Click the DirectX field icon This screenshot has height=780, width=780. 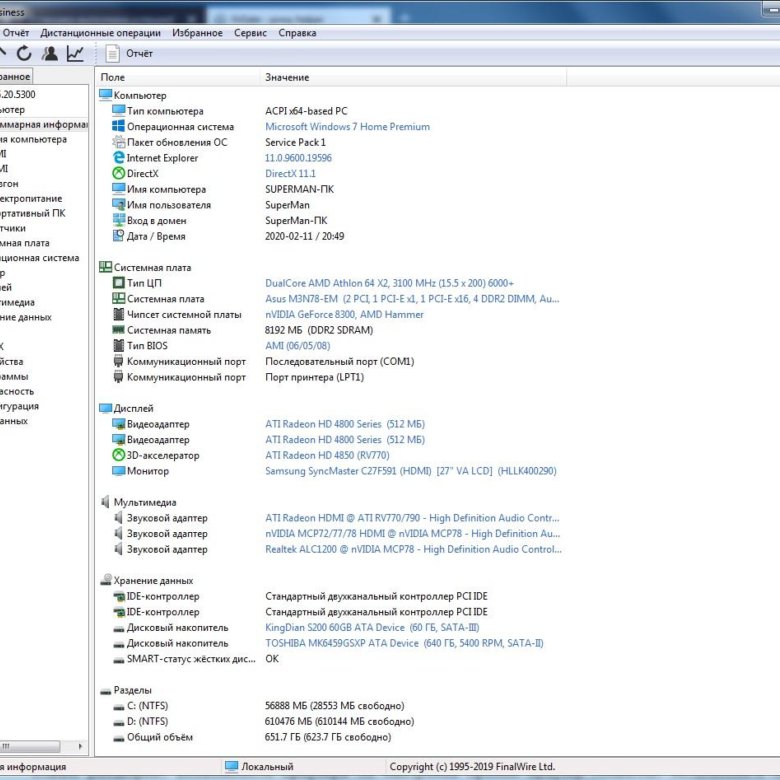[x=118, y=174]
